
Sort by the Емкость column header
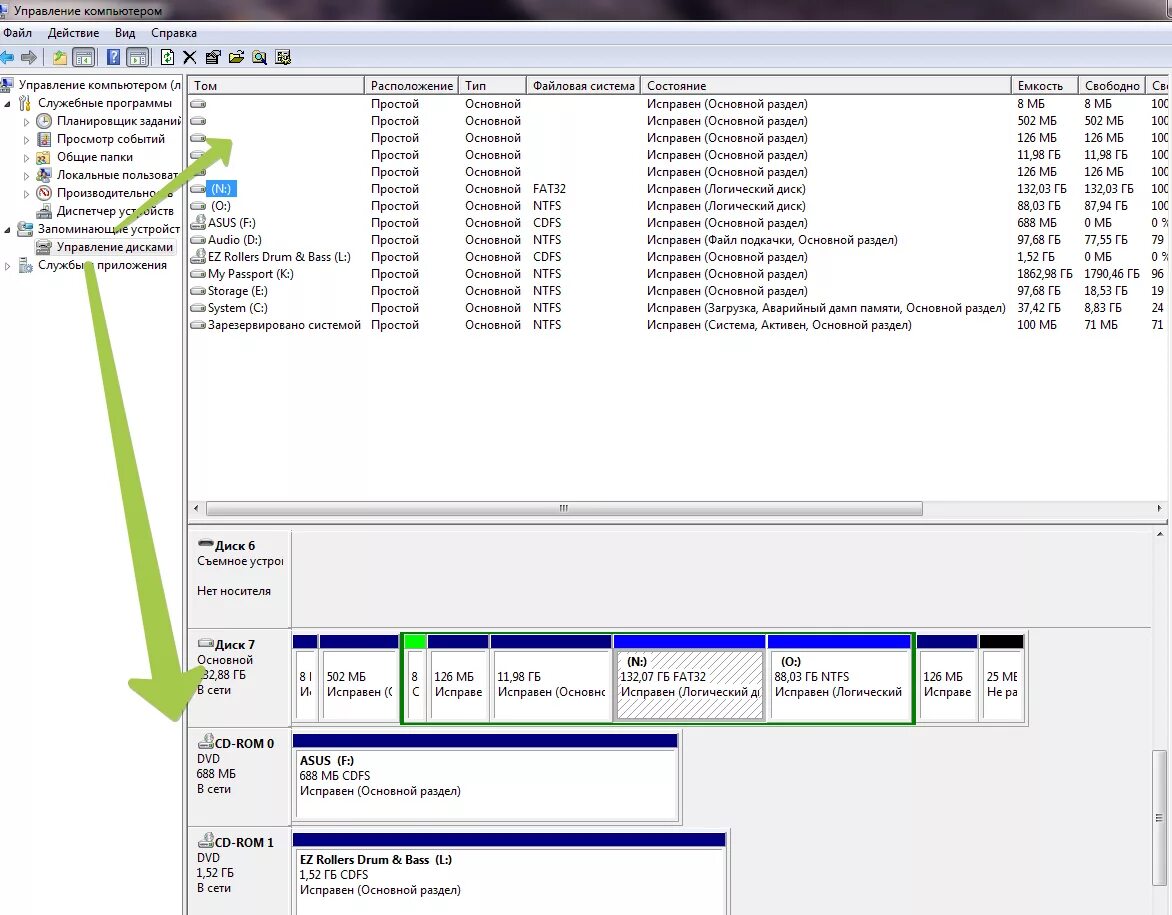[1044, 85]
